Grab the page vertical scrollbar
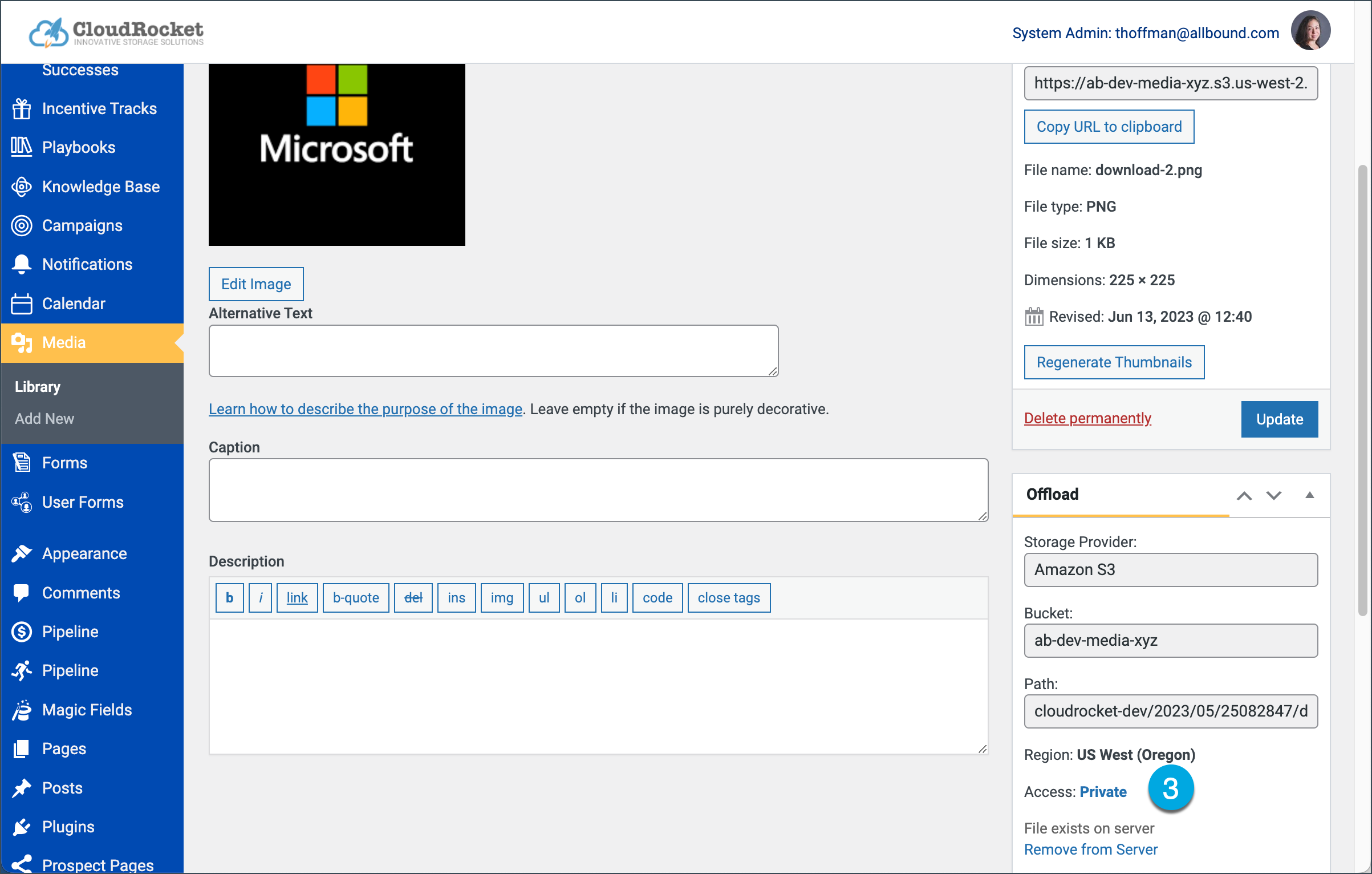The width and height of the screenshot is (1372, 874). pos(1363,391)
